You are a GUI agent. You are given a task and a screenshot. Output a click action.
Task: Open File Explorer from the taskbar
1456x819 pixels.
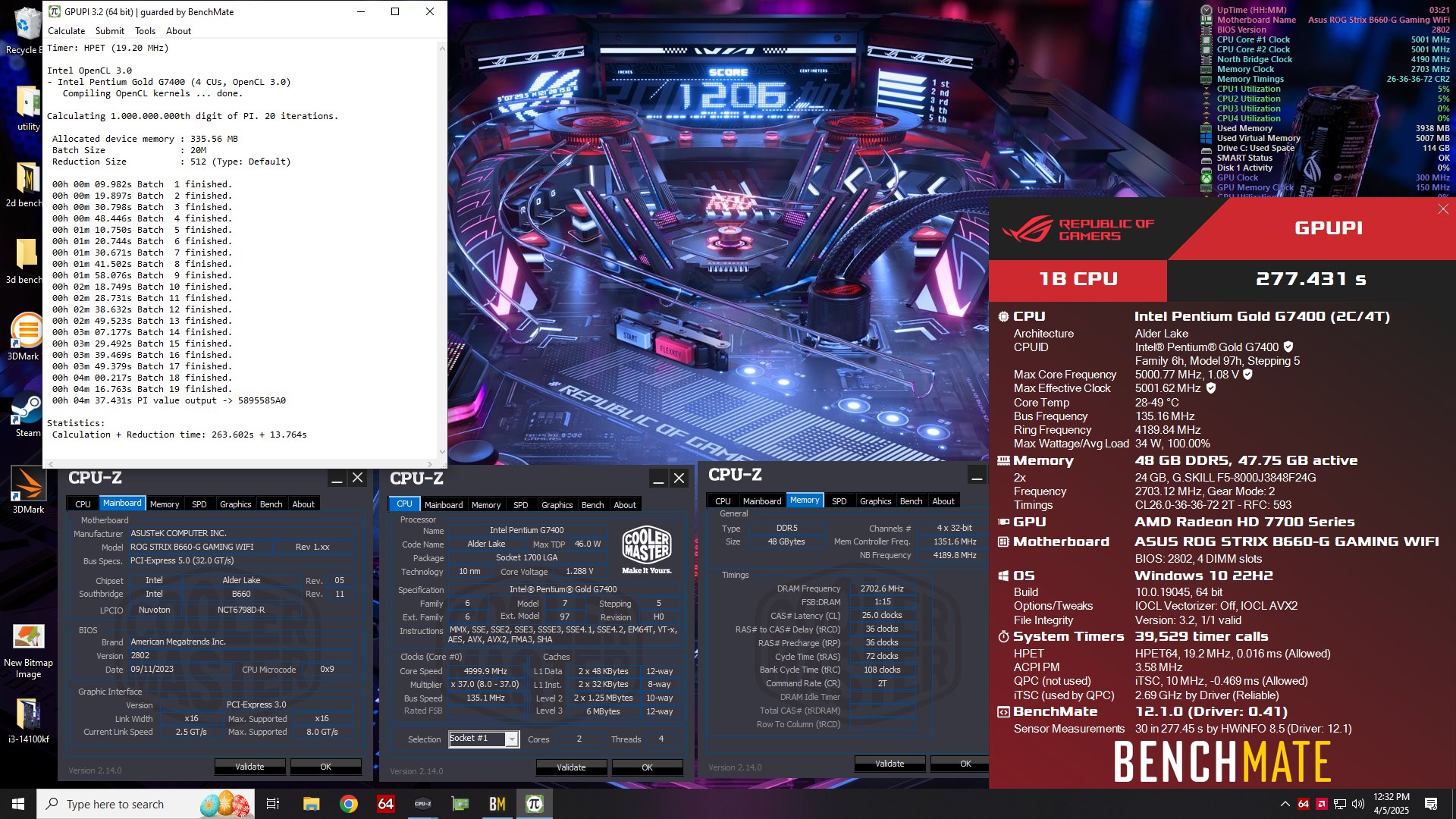(x=311, y=804)
